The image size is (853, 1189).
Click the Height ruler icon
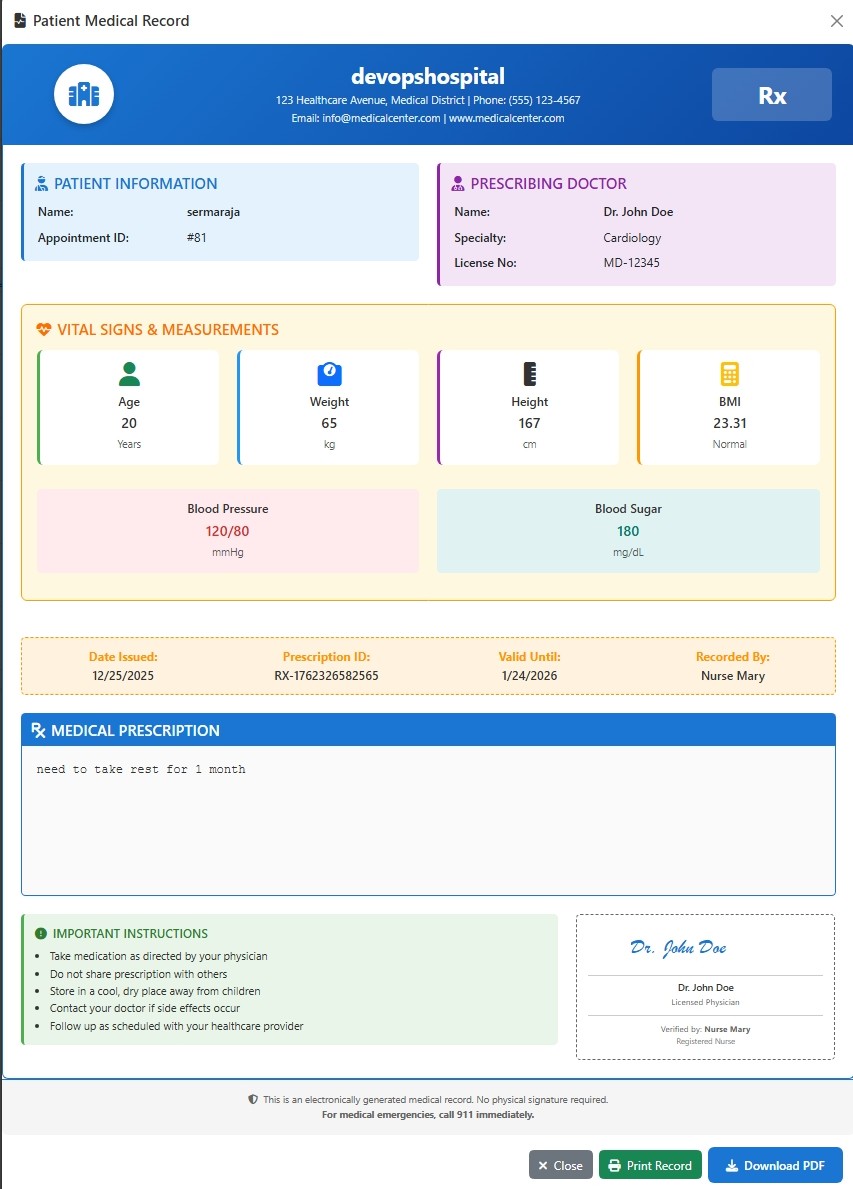(529, 374)
